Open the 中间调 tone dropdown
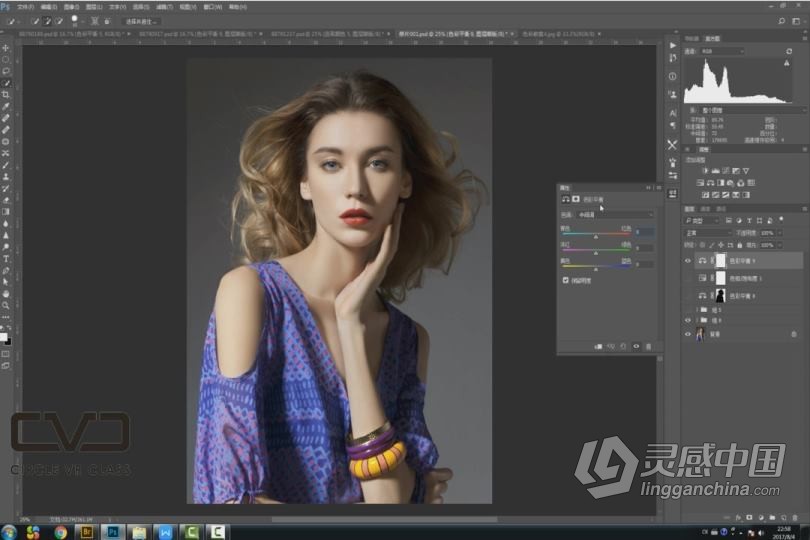This screenshot has height=540, width=810. point(615,214)
